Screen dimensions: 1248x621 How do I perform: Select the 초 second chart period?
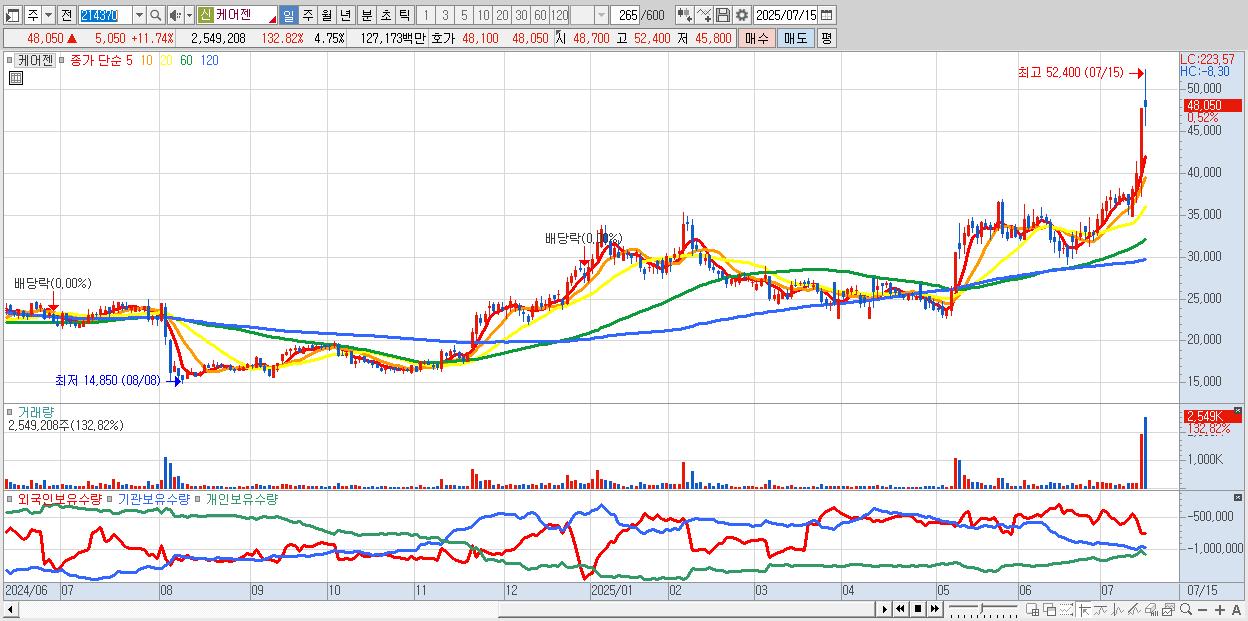coord(385,15)
